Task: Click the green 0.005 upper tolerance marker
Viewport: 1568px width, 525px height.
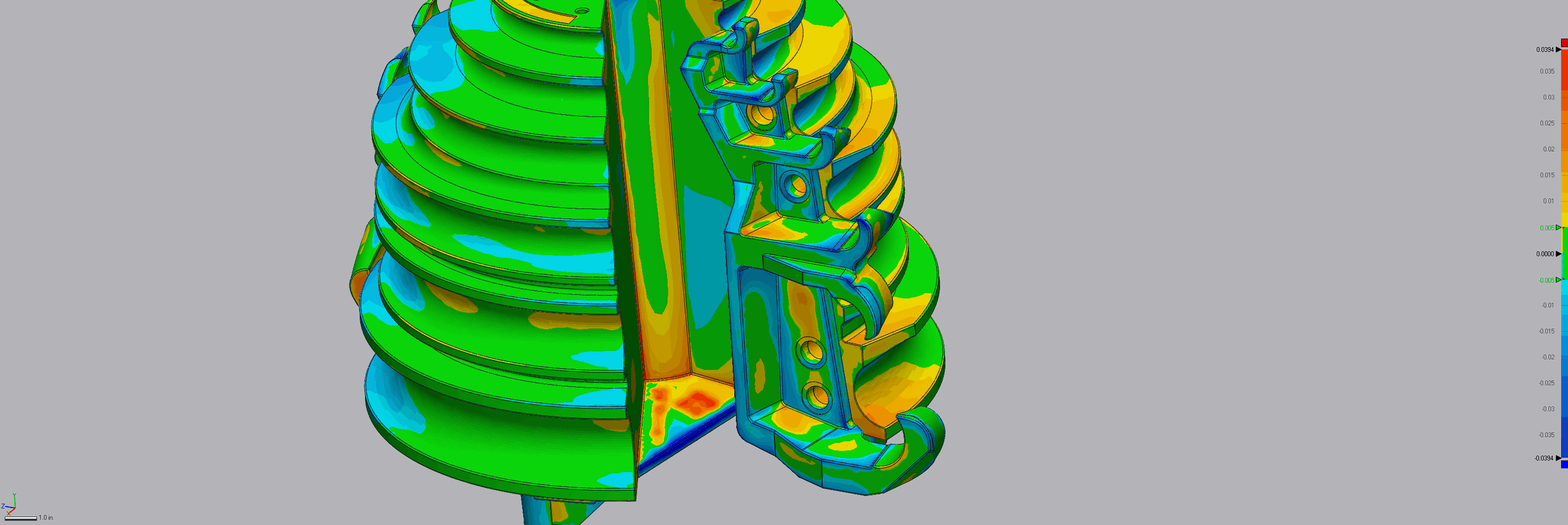Action: pyautogui.click(x=1558, y=228)
